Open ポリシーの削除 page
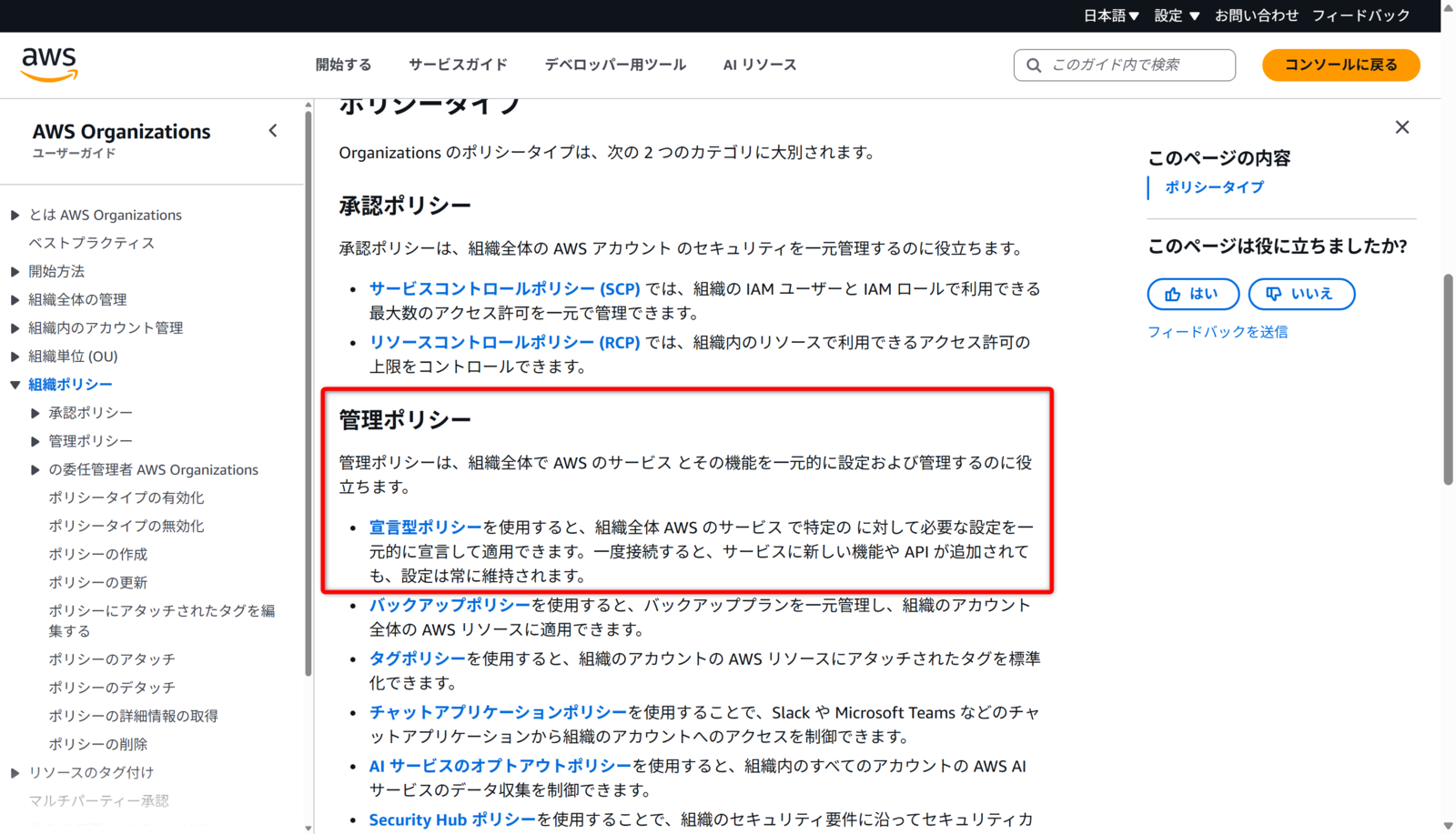 [97, 744]
